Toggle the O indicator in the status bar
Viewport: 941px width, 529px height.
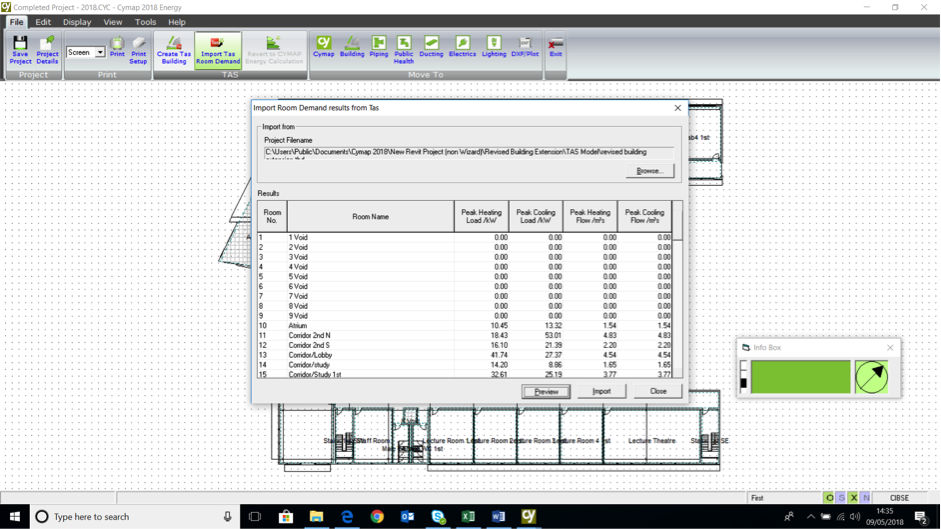(x=829, y=498)
